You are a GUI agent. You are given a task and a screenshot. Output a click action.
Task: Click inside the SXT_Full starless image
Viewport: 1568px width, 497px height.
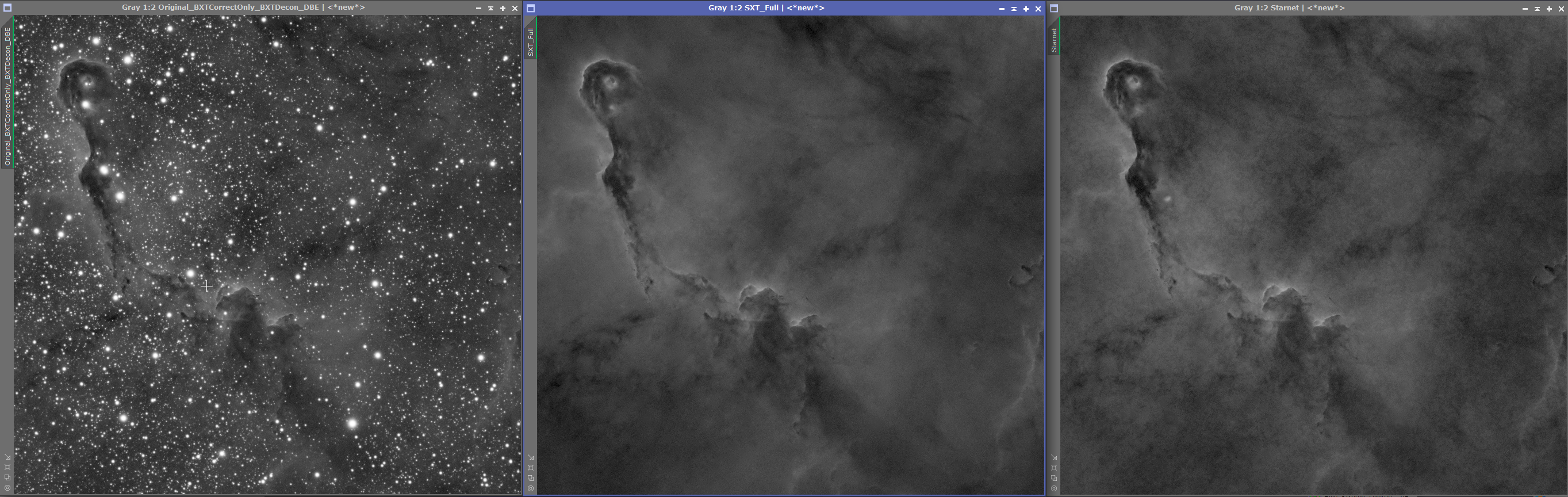[791, 255]
